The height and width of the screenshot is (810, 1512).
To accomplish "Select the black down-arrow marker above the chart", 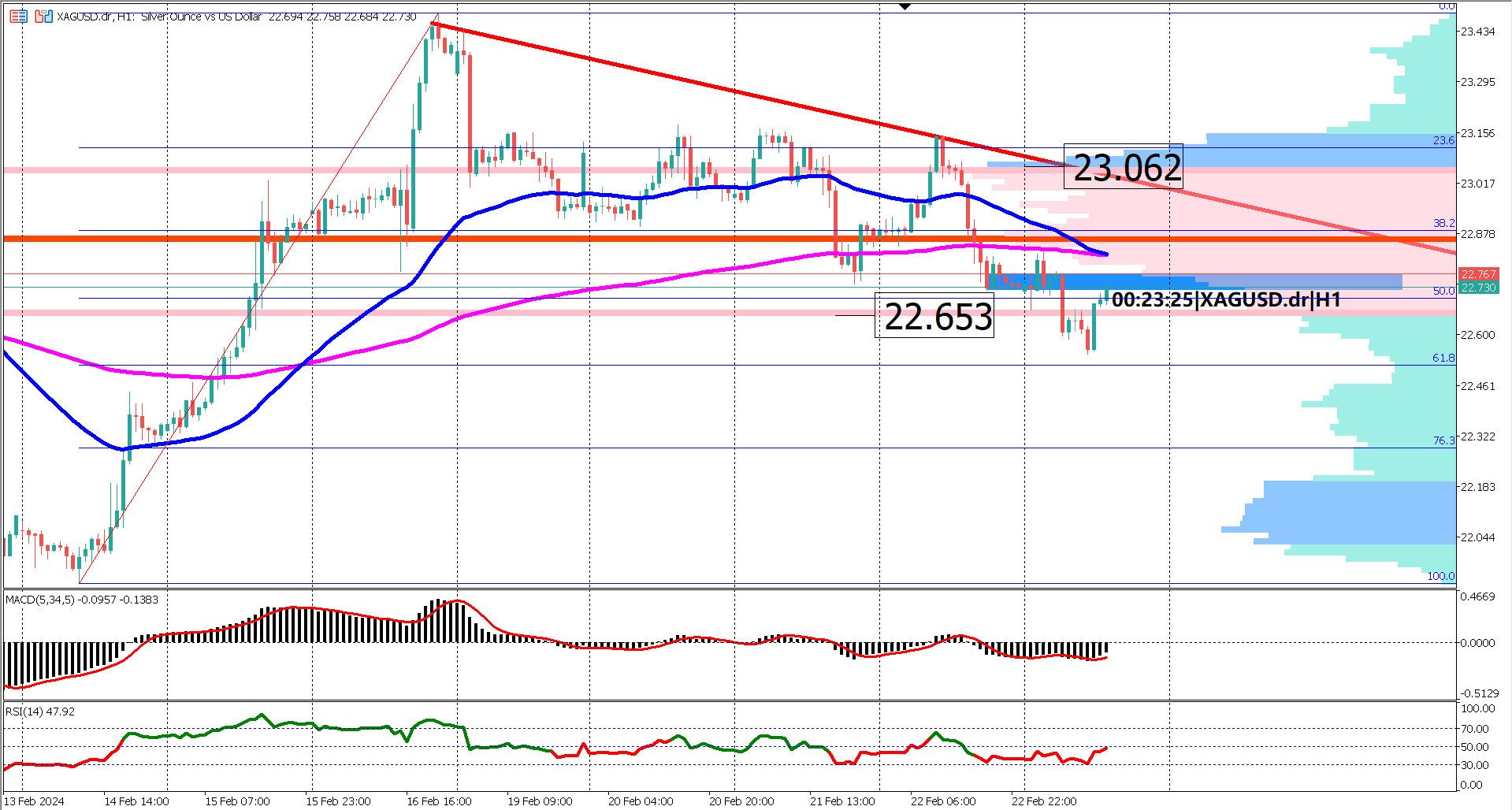I will 906,6.
